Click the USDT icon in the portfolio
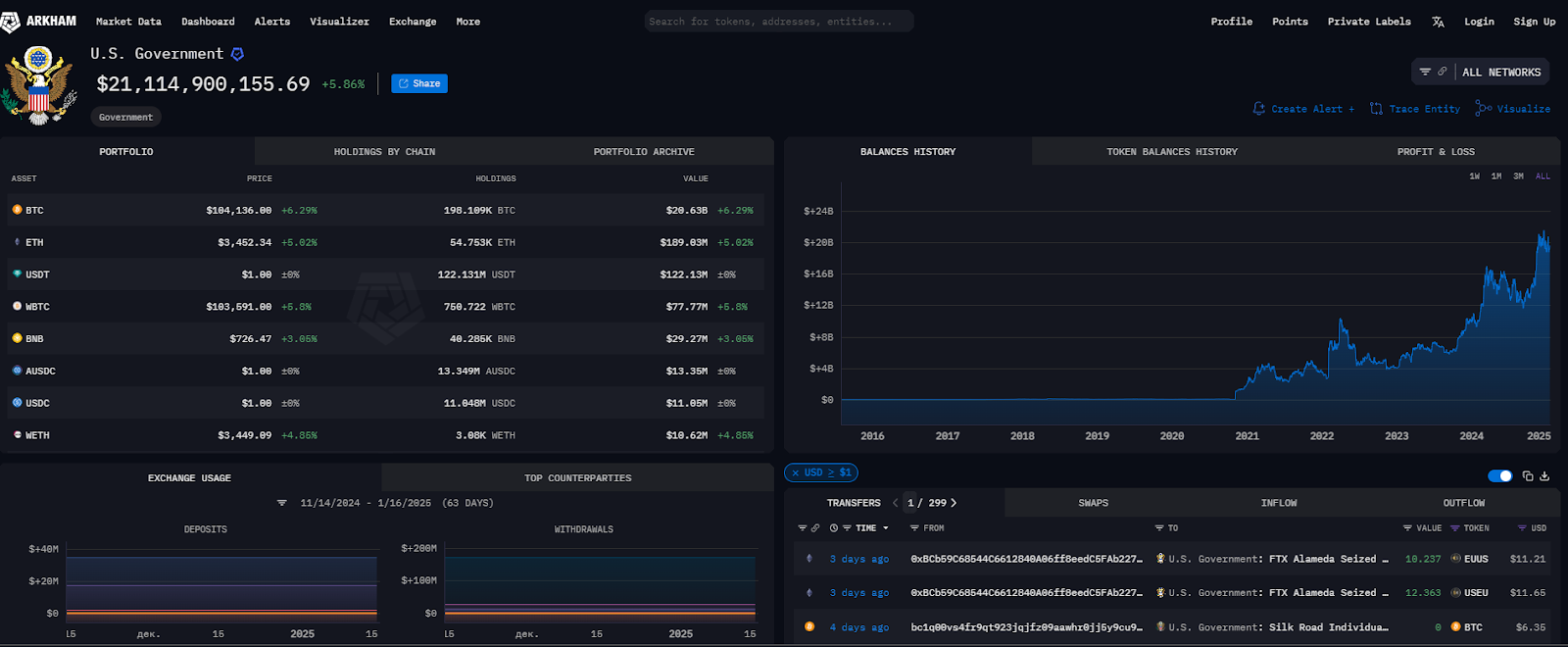The height and width of the screenshot is (647, 1568). coord(17,274)
